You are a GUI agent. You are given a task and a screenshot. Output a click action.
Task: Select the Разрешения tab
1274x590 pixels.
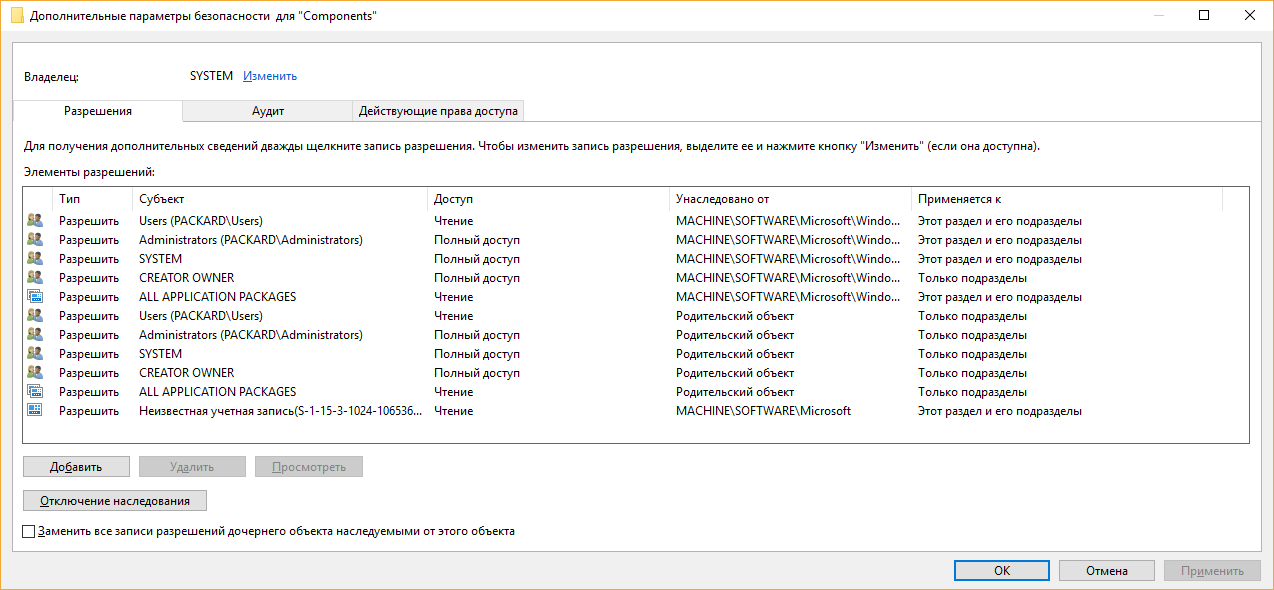click(98, 111)
